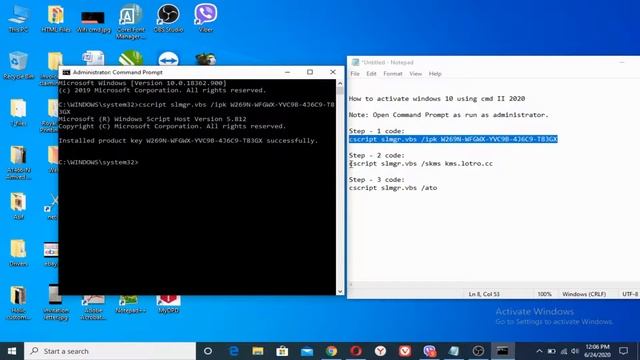This screenshot has height=360, width=640.
Task: Open the taskbar clock and date
Action: pyautogui.click(x=598, y=351)
